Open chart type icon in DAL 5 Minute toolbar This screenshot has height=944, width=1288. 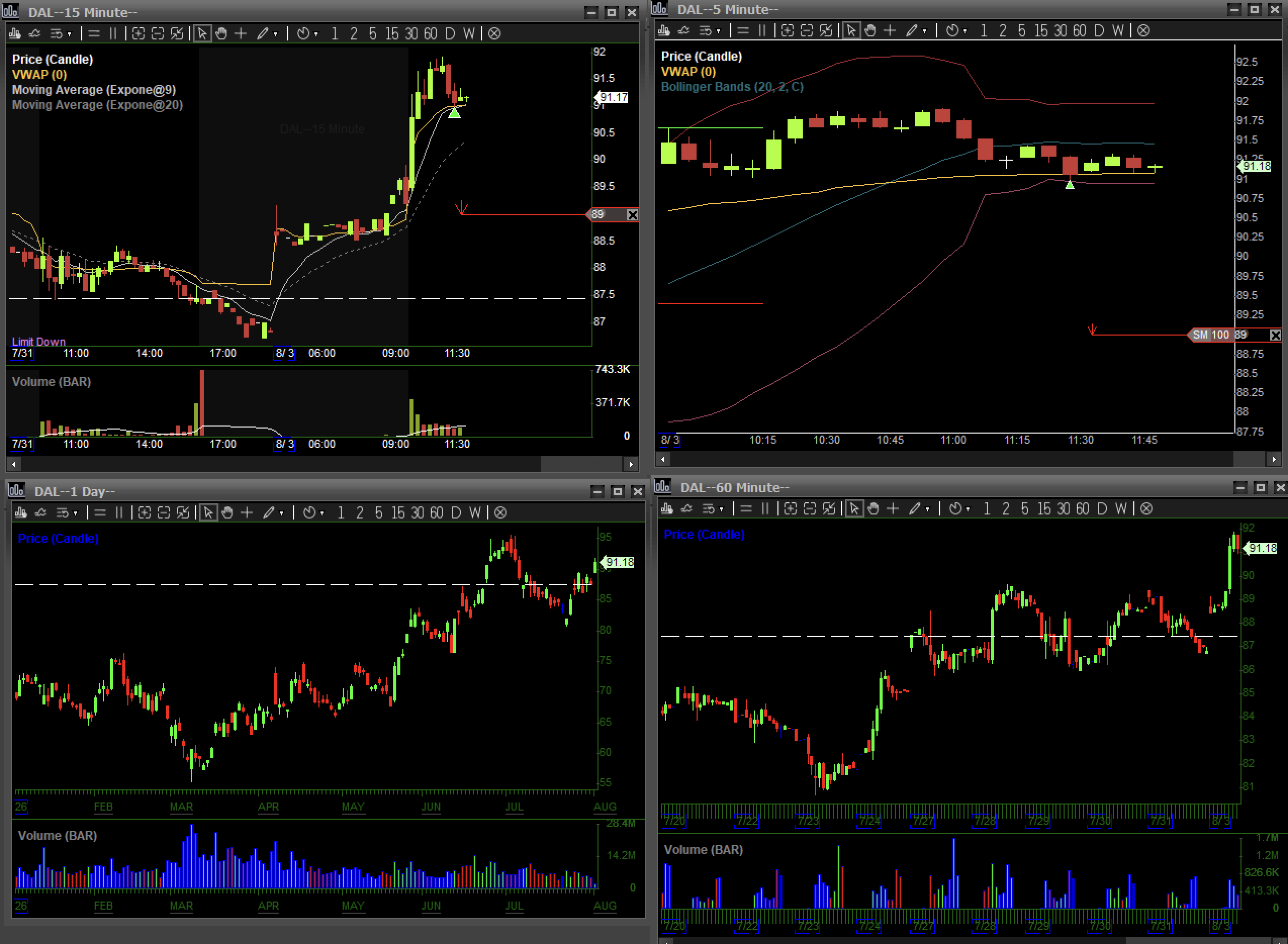tap(664, 31)
